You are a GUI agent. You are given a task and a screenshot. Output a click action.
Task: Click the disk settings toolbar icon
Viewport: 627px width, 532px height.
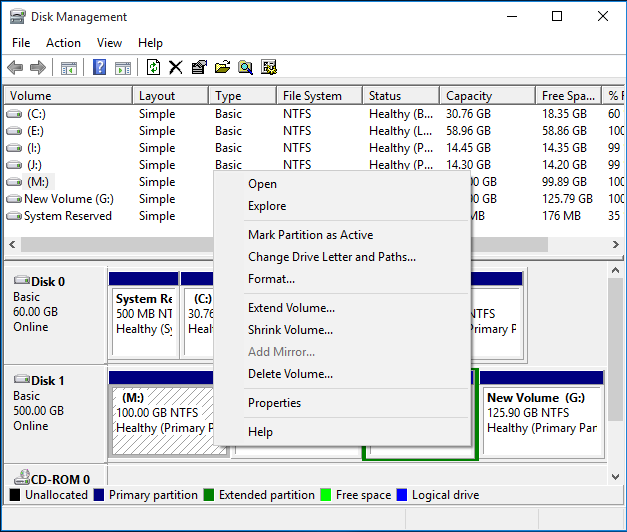point(269,67)
